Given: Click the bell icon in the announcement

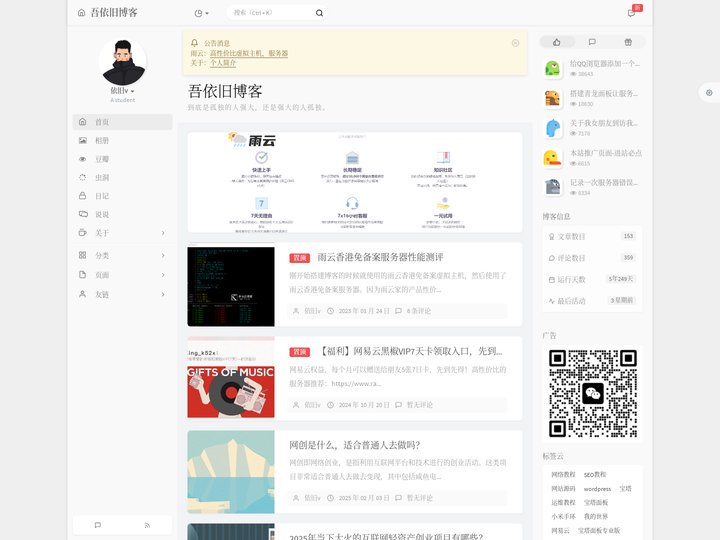Looking at the screenshot, I should pos(194,43).
